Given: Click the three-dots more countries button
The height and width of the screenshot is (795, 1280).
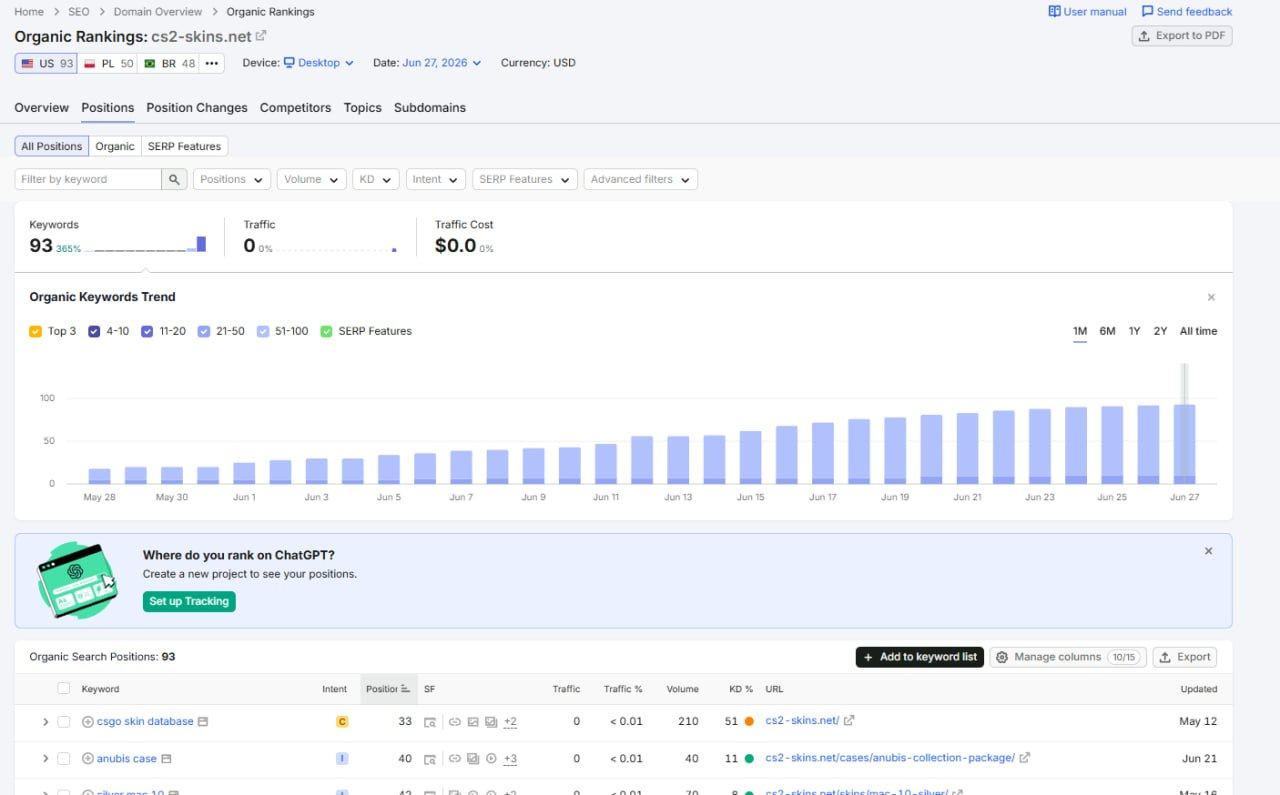Looking at the screenshot, I should 211,63.
